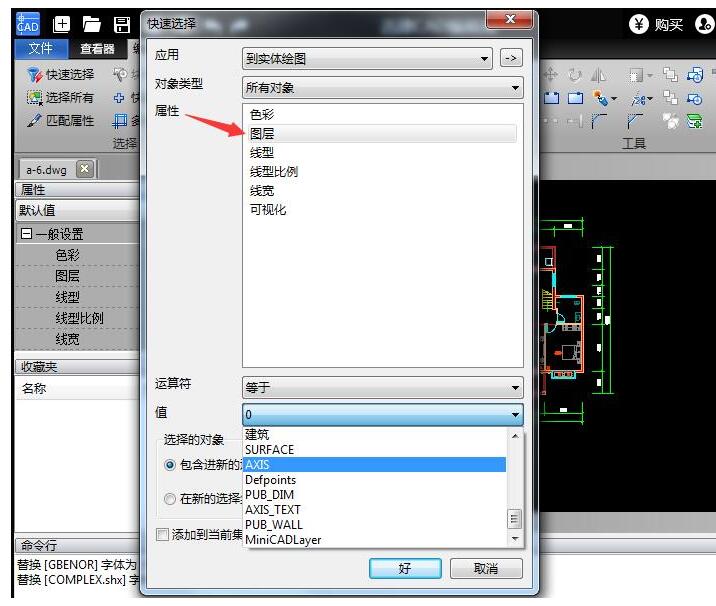The width and height of the screenshot is (716, 606).
Task: Click the CAD application logo icon
Action: tap(28, 24)
